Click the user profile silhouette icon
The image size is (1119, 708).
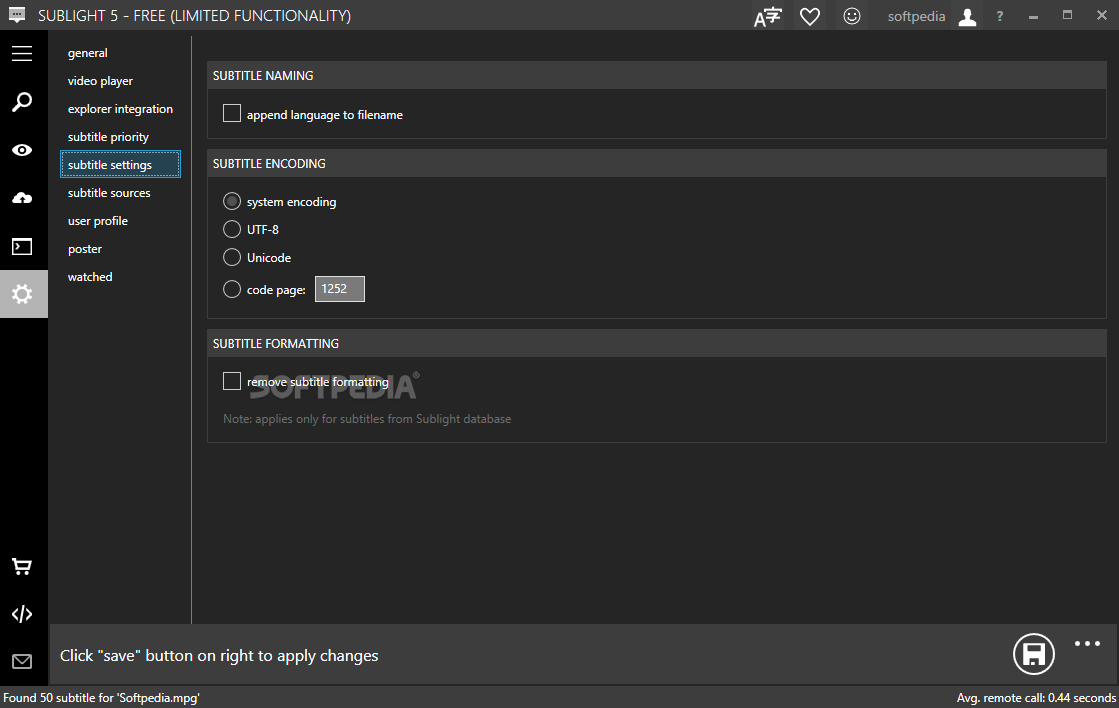pyautogui.click(x=968, y=16)
